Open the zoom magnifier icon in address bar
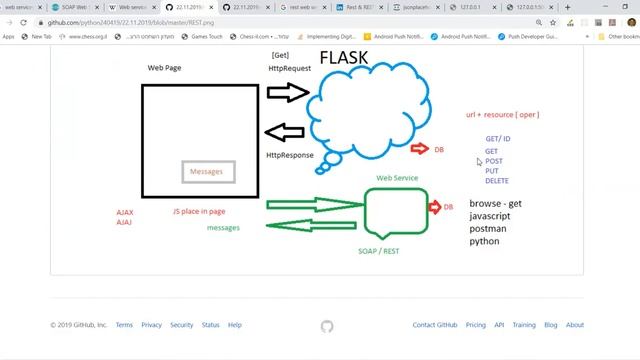The width and height of the screenshot is (640, 360). coord(539,23)
